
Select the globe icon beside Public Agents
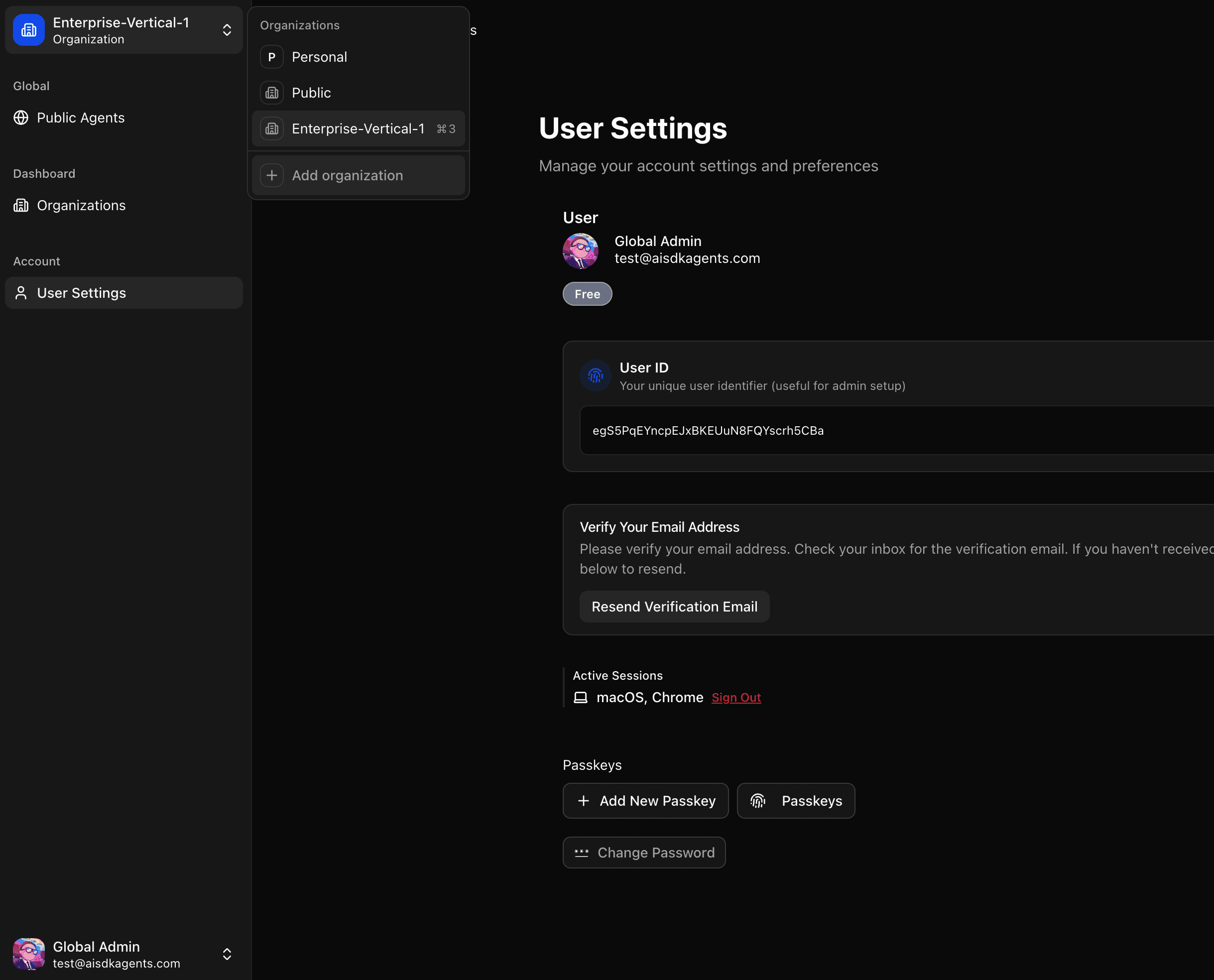click(21, 118)
